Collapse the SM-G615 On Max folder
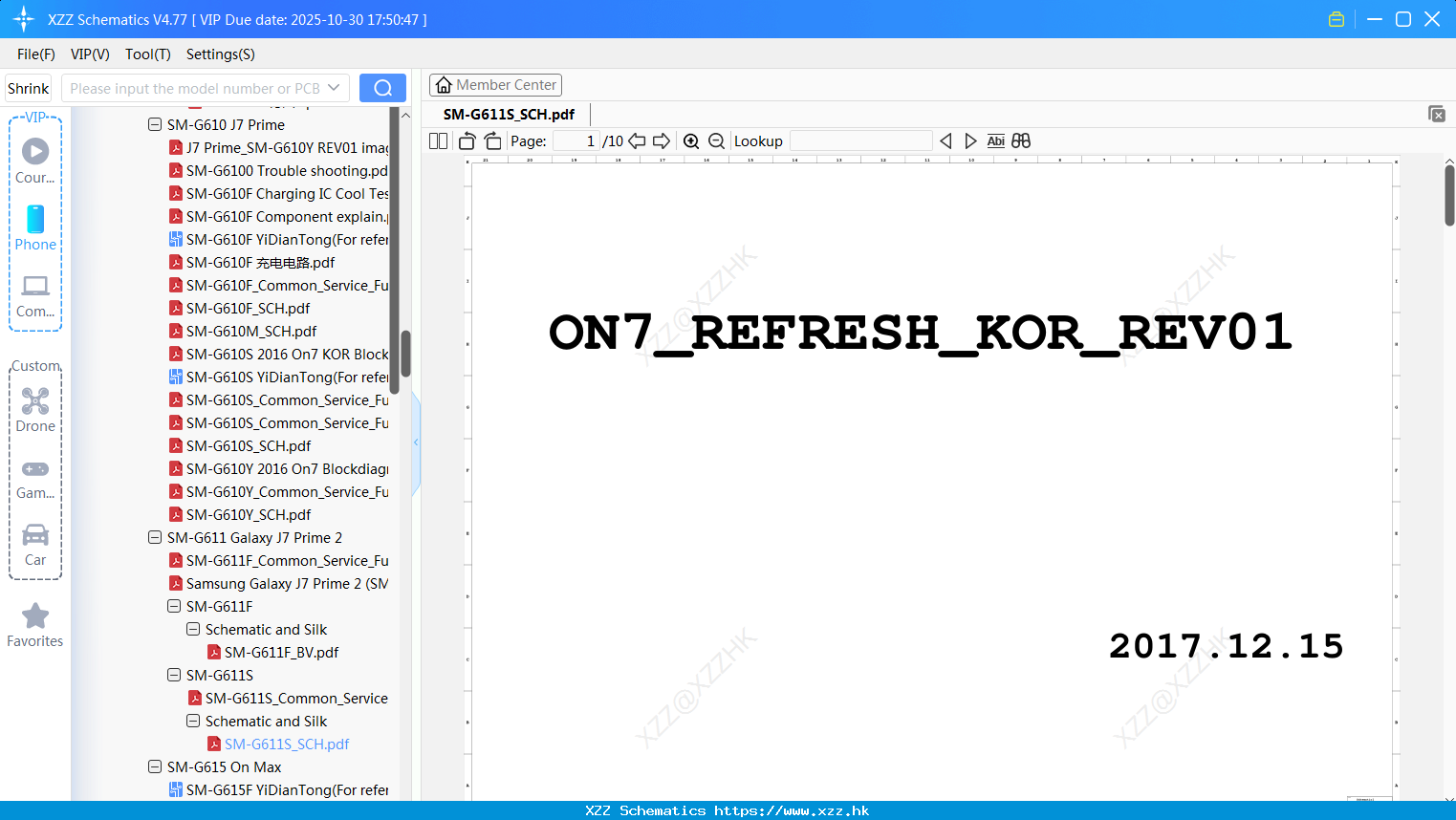Image resolution: width=1456 pixels, height=820 pixels. click(x=155, y=766)
